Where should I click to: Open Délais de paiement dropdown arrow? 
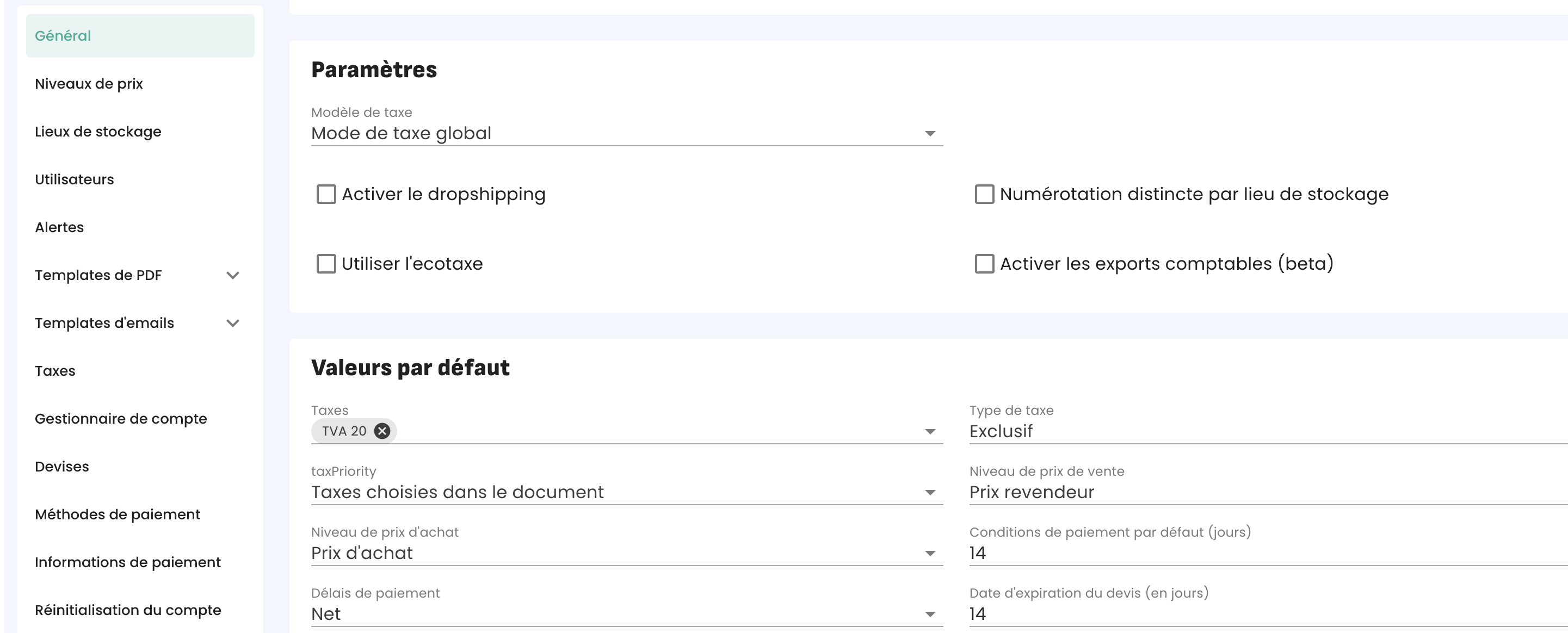[929, 614]
